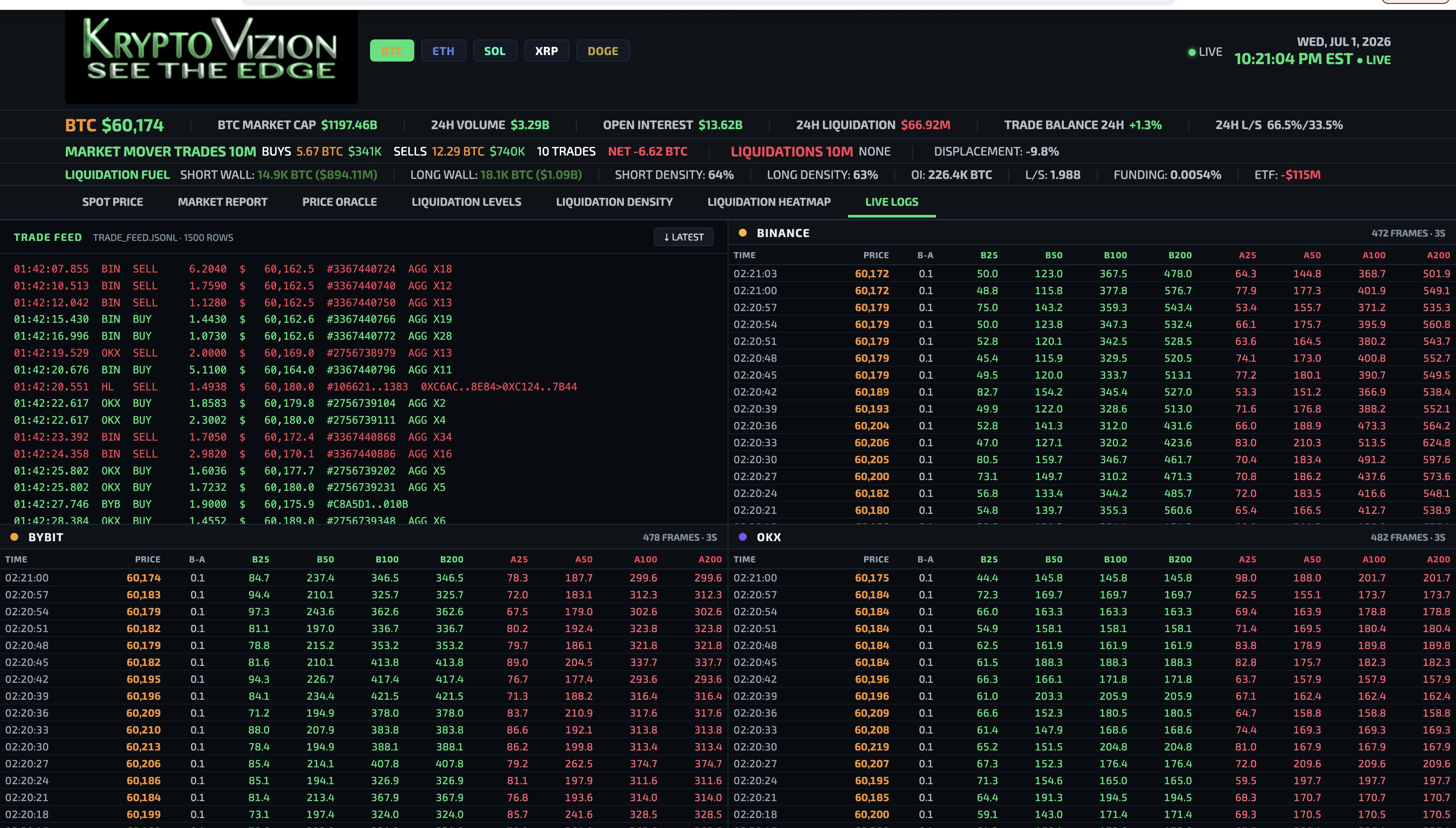Select Bybit row at 02:20:30
The width and height of the screenshot is (1456, 828).
(364, 747)
